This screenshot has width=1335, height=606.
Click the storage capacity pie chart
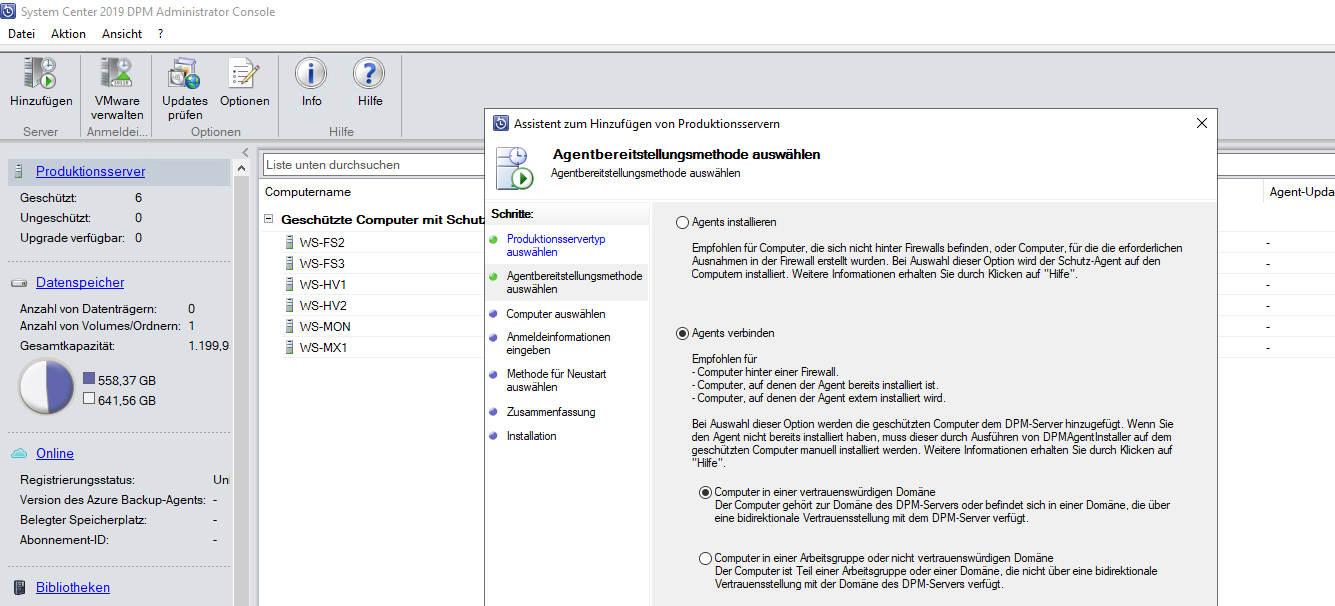(46, 388)
